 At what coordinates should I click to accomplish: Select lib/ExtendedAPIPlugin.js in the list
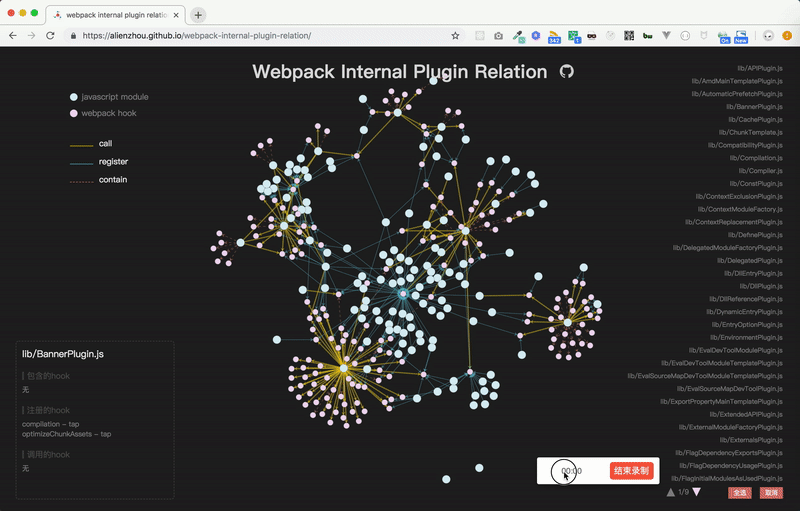coord(746,414)
